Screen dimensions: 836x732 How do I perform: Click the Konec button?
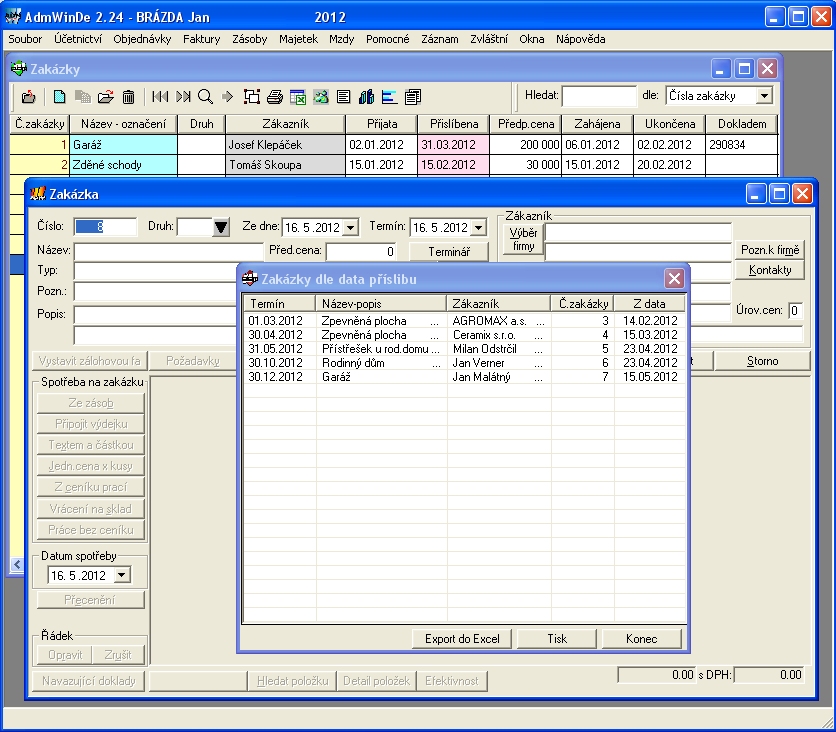[x=641, y=639]
